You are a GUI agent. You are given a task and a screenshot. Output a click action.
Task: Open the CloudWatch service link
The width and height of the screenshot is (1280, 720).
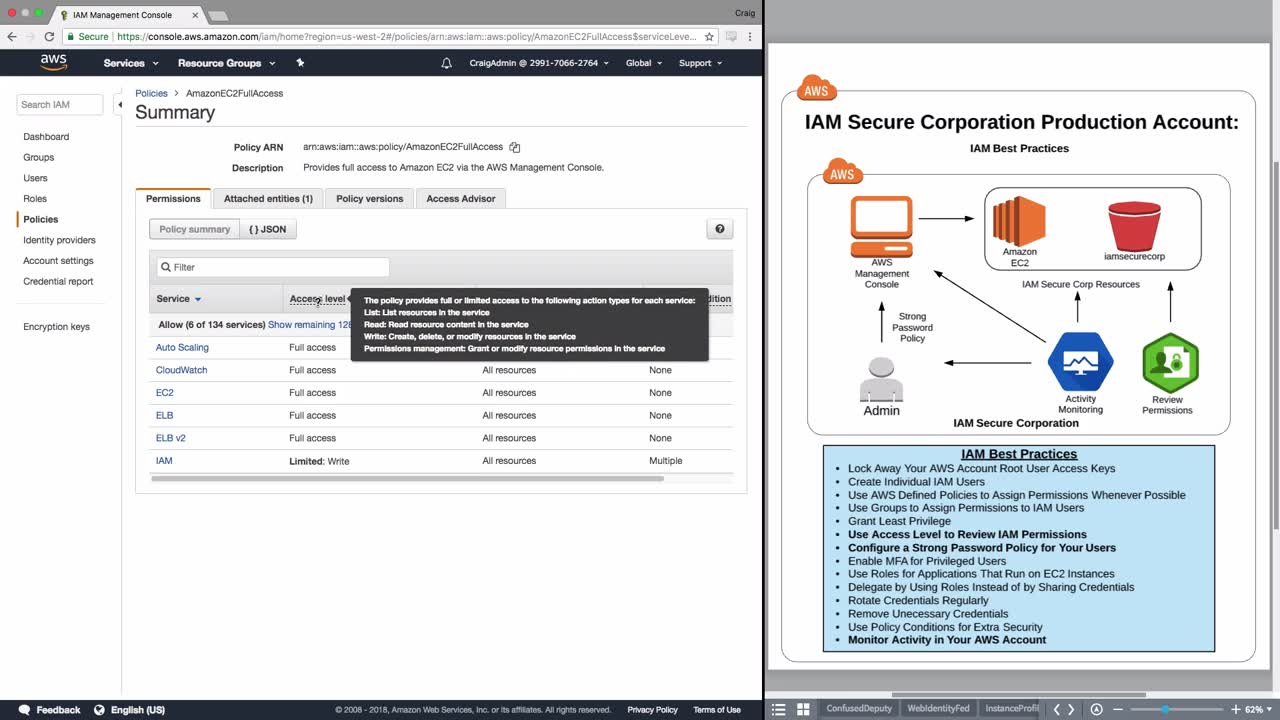pos(181,370)
